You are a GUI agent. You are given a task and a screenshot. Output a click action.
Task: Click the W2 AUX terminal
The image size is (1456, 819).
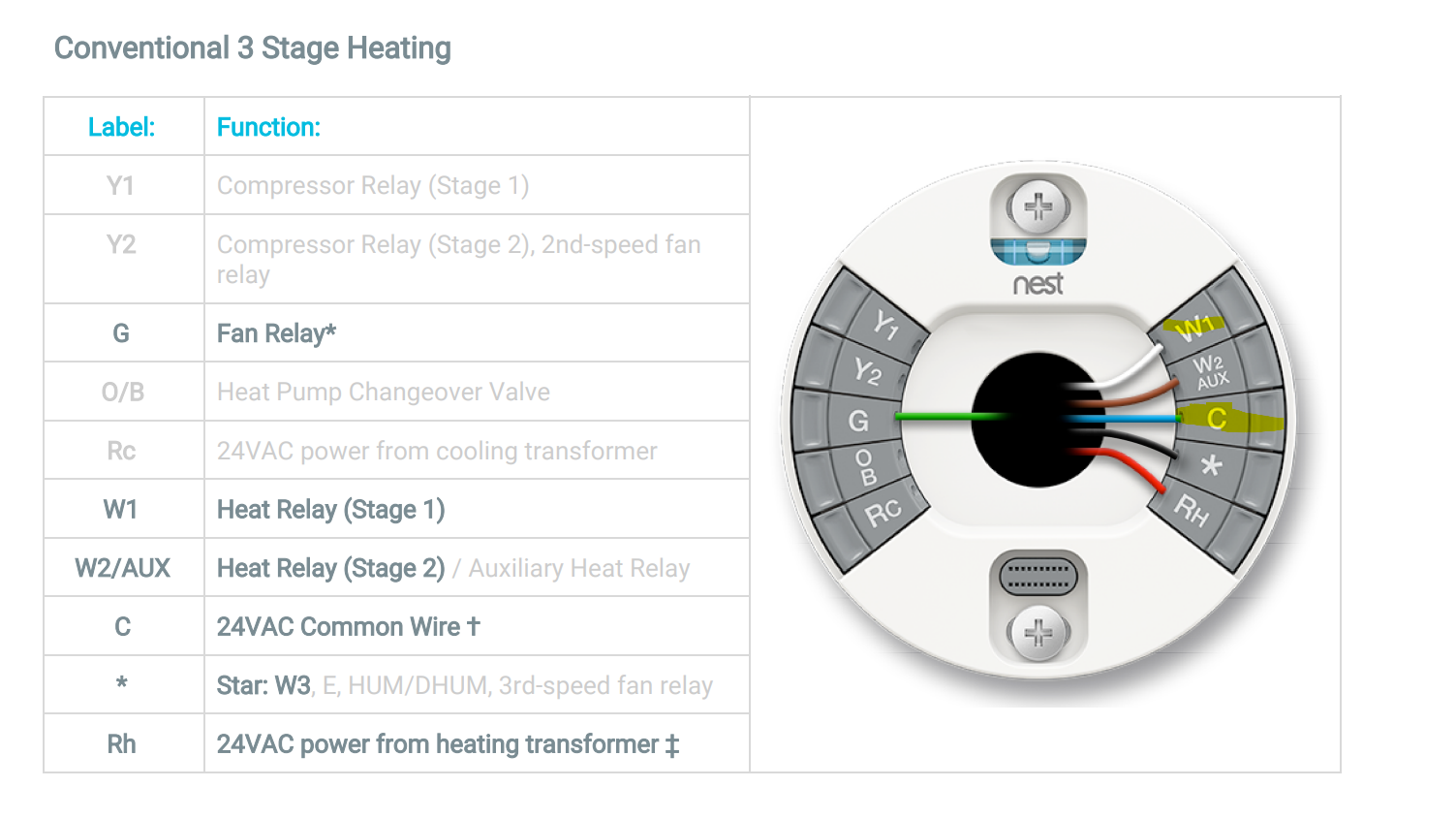point(1210,372)
